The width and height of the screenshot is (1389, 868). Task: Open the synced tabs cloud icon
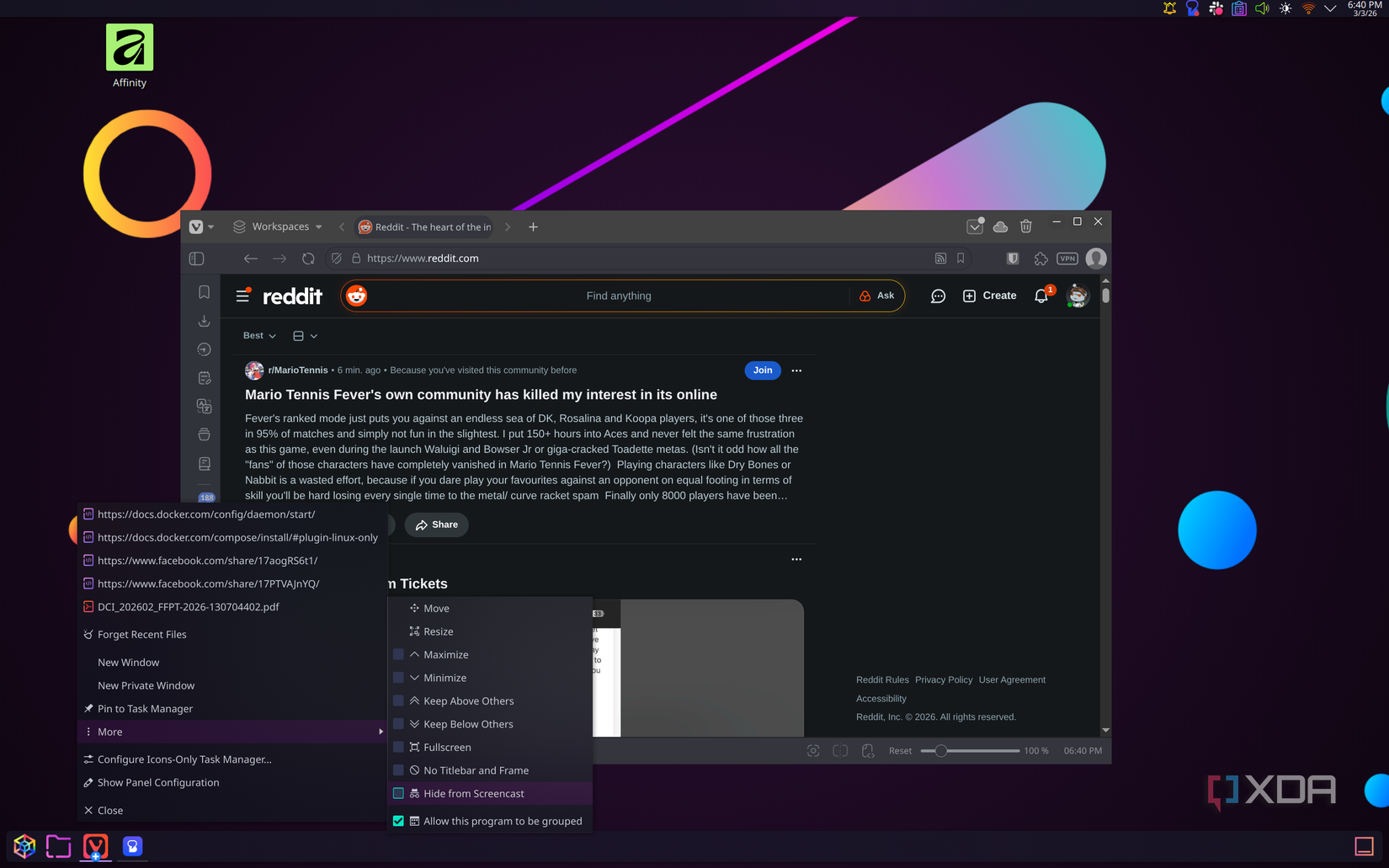pyautogui.click(x=1000, y=226)
